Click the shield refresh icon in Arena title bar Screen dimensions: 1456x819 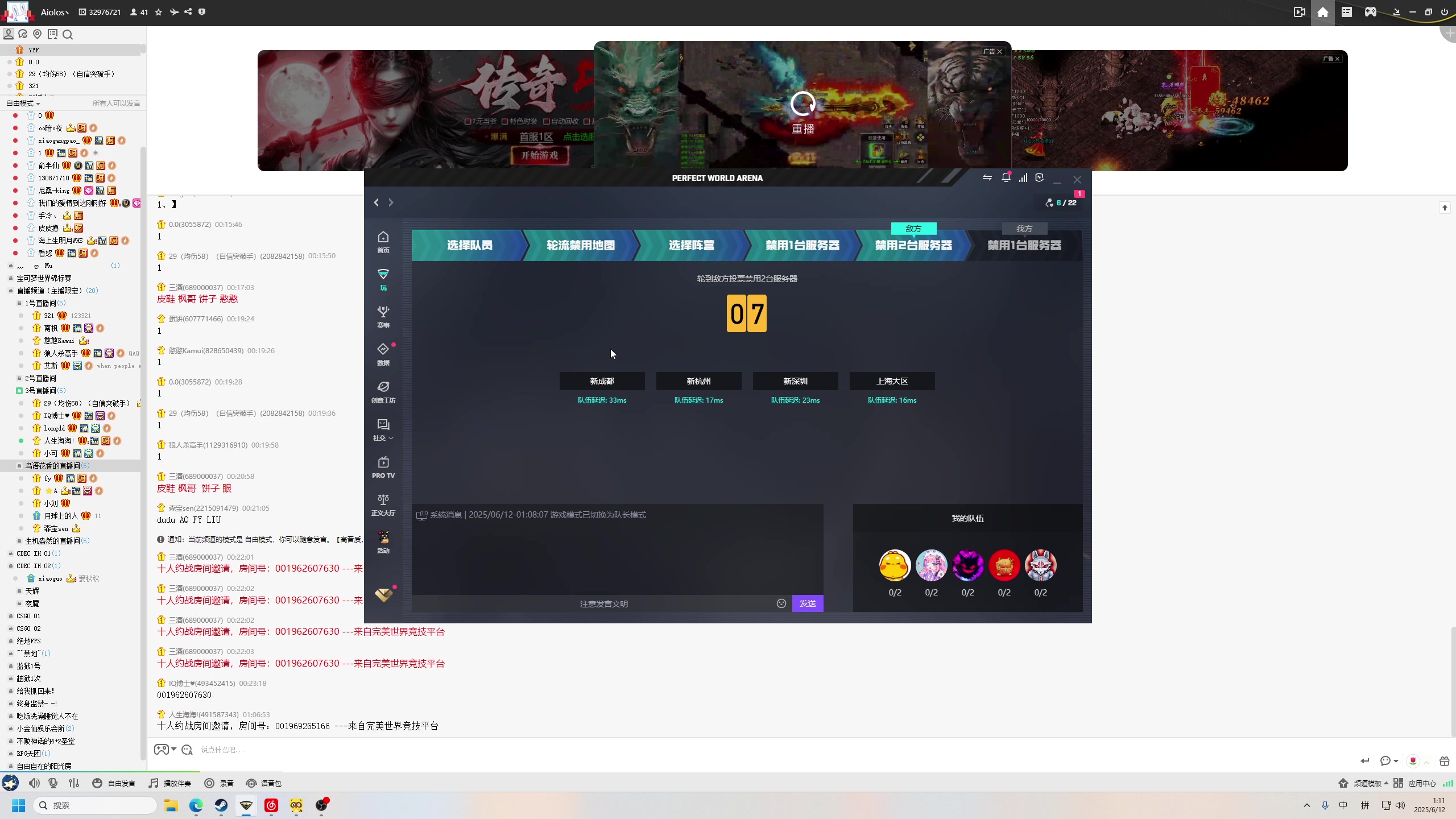[1040, 177]
